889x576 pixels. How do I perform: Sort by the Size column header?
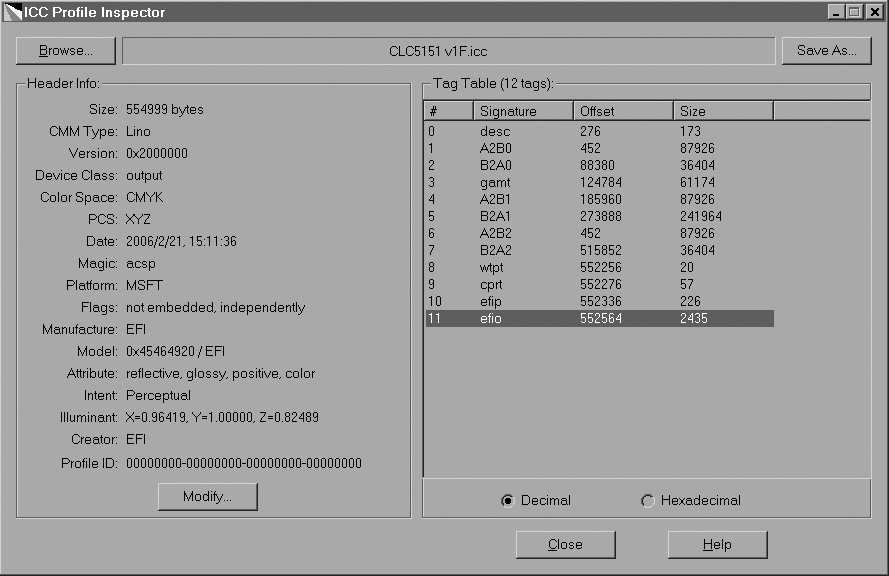point(723,111)
